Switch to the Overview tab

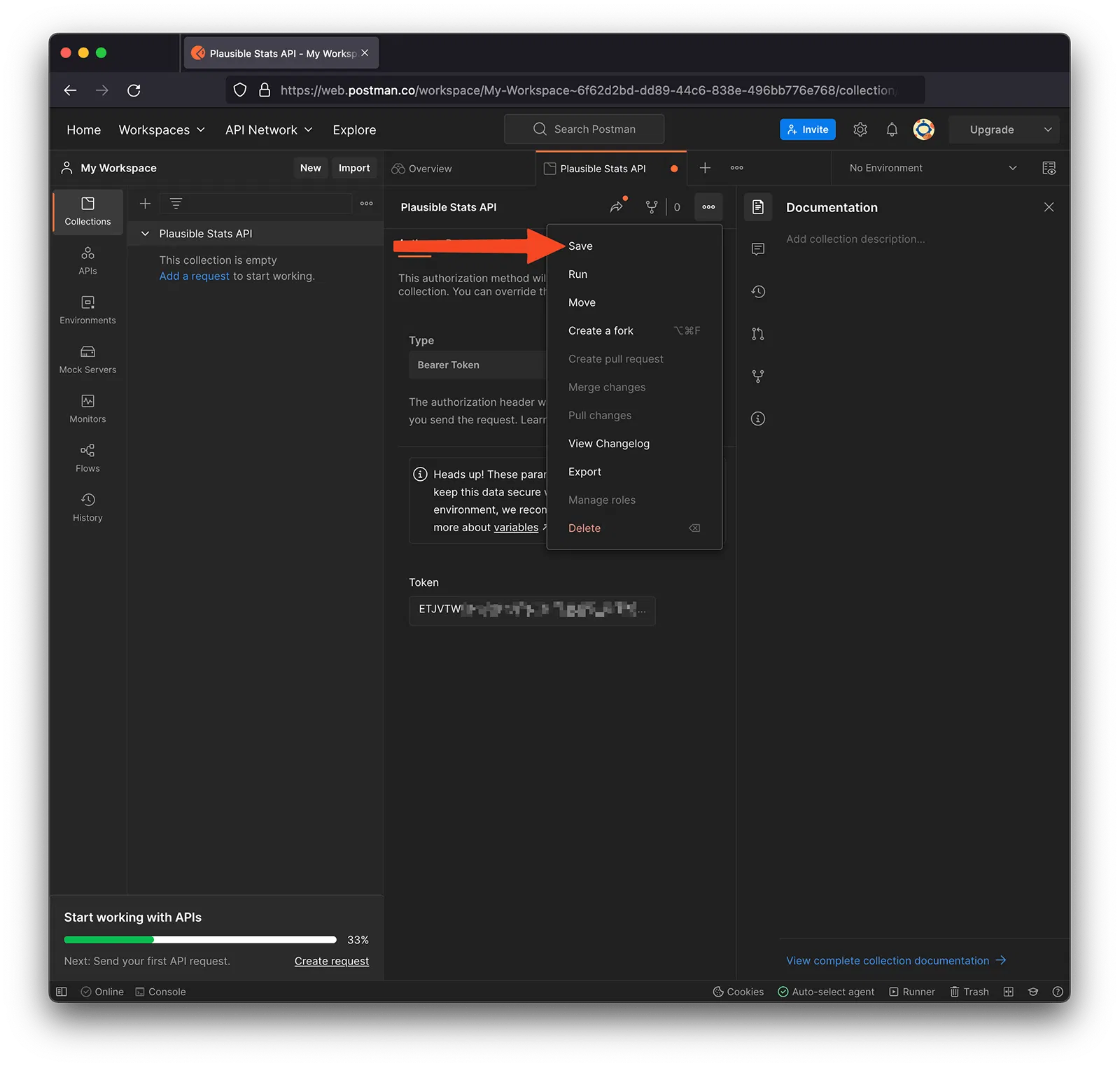[x=422, y=169]
